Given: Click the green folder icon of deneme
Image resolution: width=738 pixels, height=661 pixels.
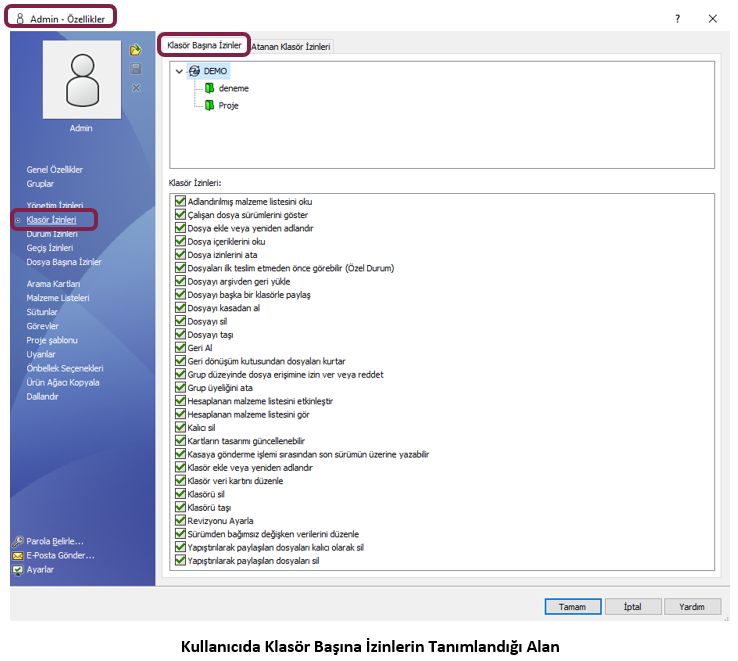Looking at the screenshot, I should [210, 88].
